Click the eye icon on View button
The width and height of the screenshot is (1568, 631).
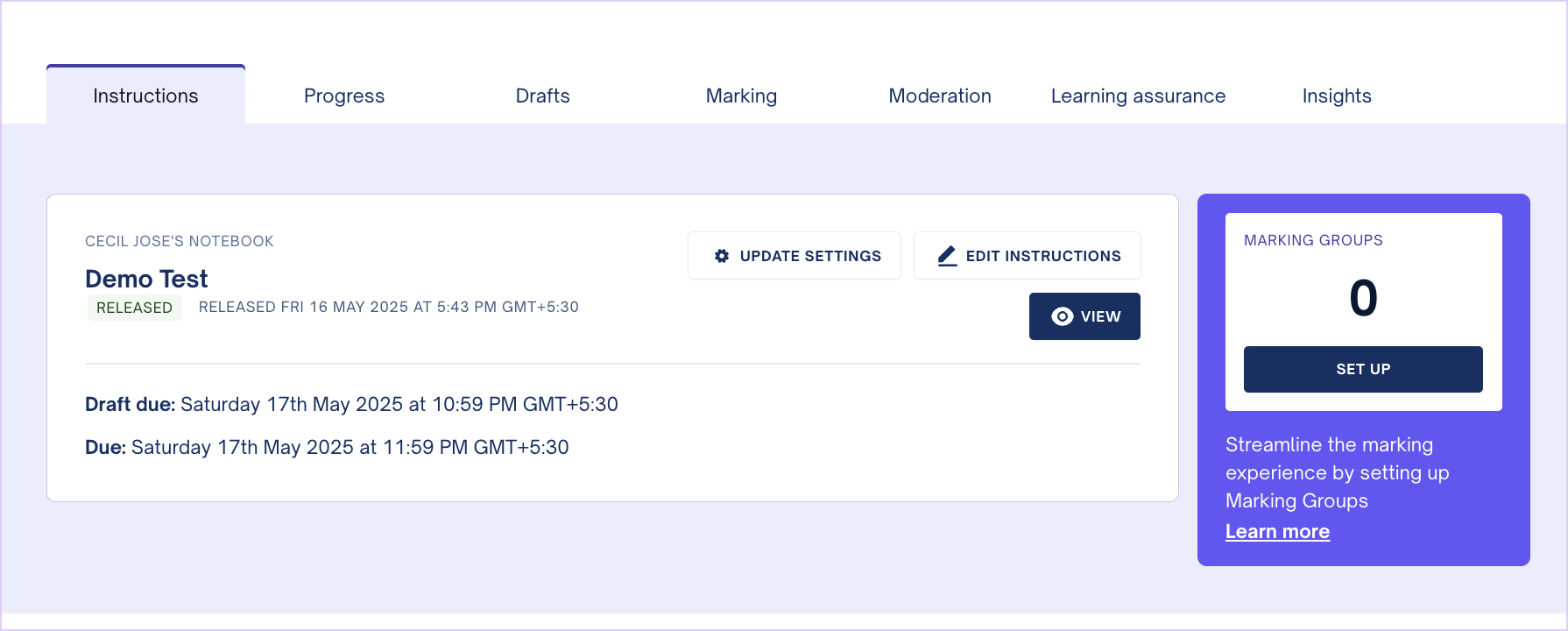coord(1062,316)
